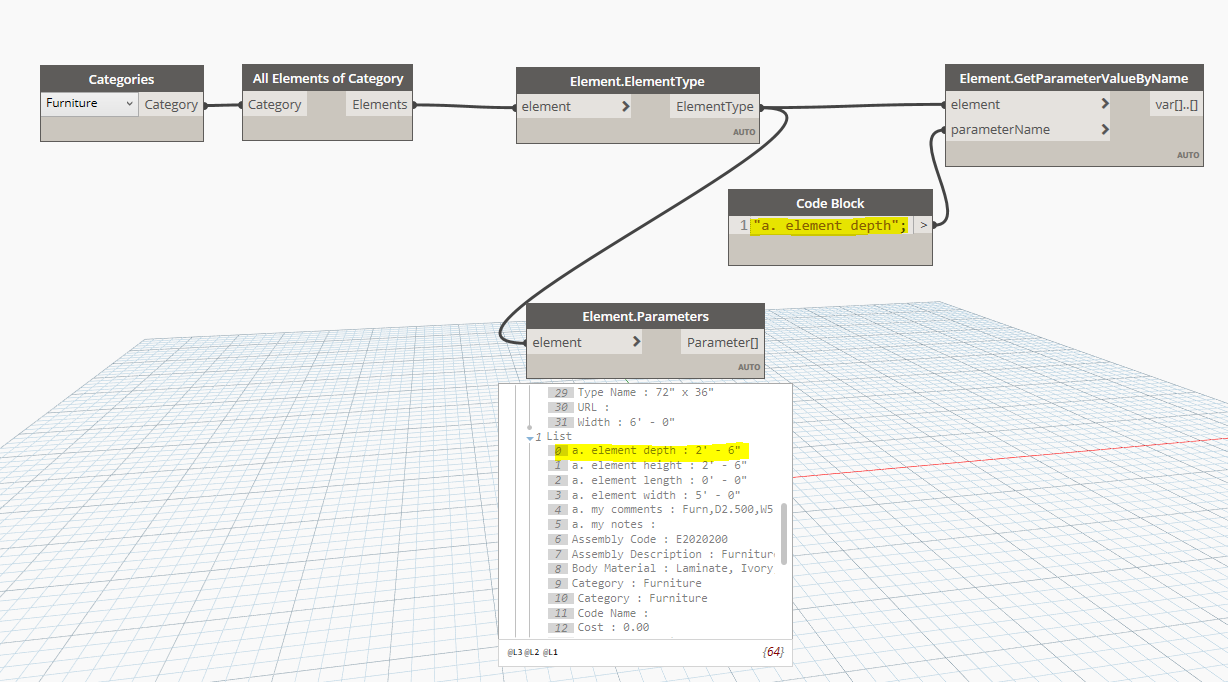The width and height of the screenshot is (1228, 682).
Task: Collapse the nested '1 List' in the preview bubble
Action: [x=530, y=436]
